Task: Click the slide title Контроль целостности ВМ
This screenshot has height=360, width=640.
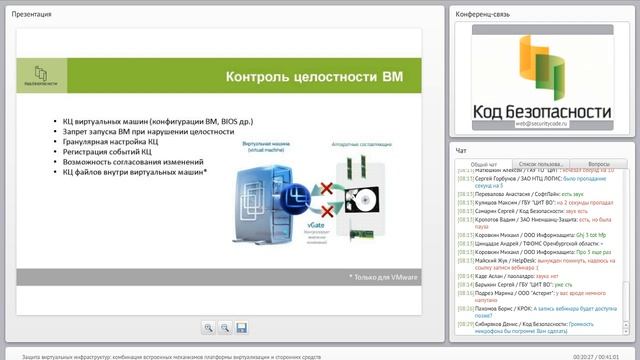Action: [314, 76]
